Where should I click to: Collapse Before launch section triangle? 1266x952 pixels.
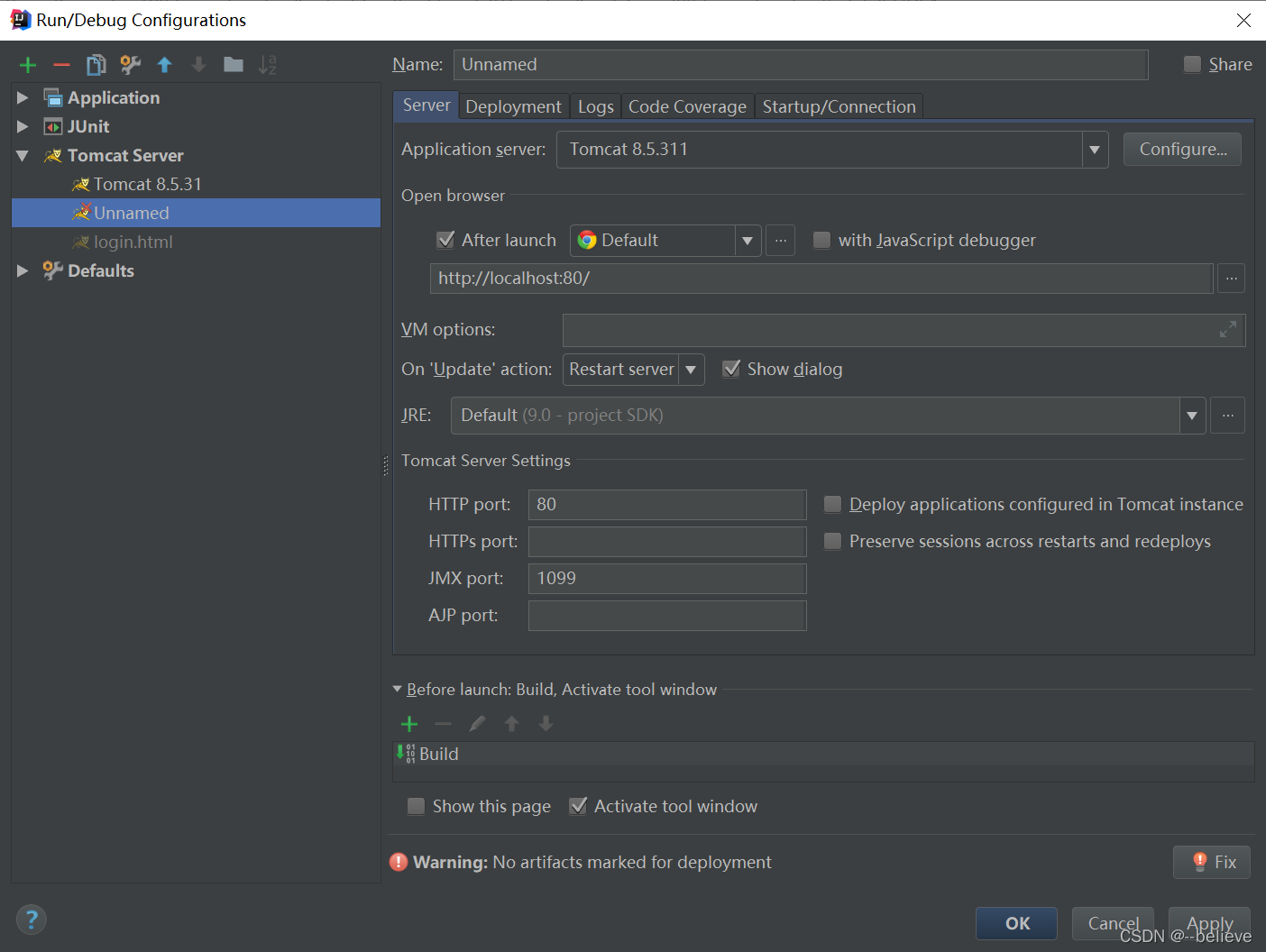coord(398,690)
